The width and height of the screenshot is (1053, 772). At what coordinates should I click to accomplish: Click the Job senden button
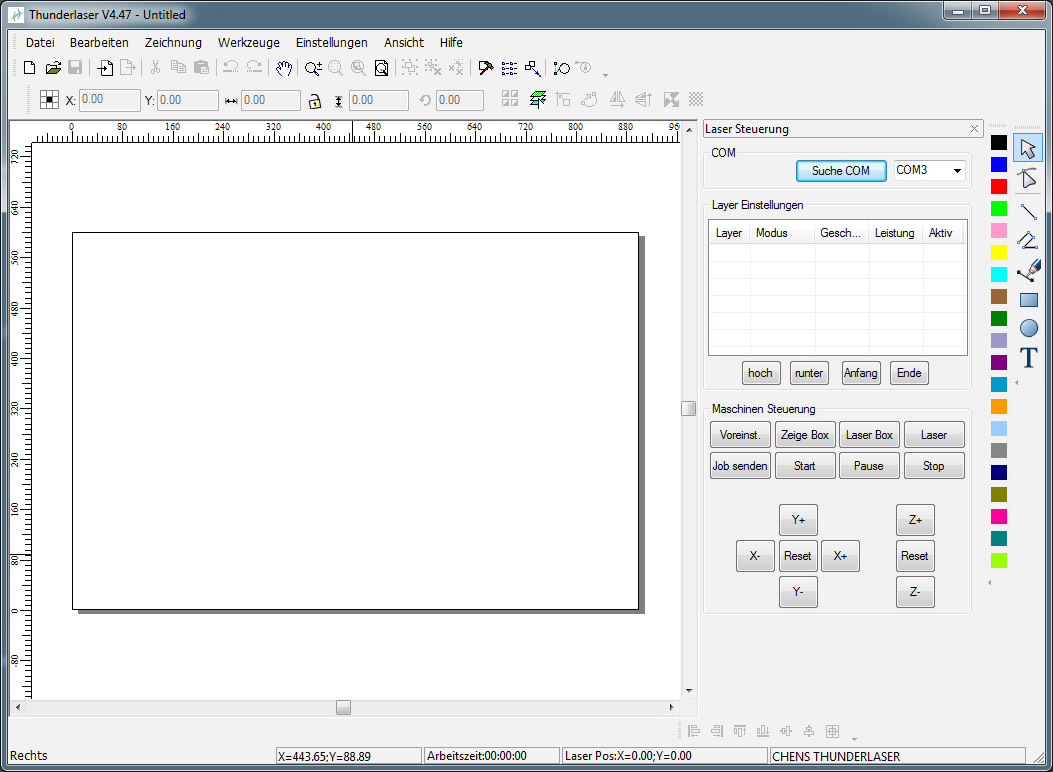[740, 466]
